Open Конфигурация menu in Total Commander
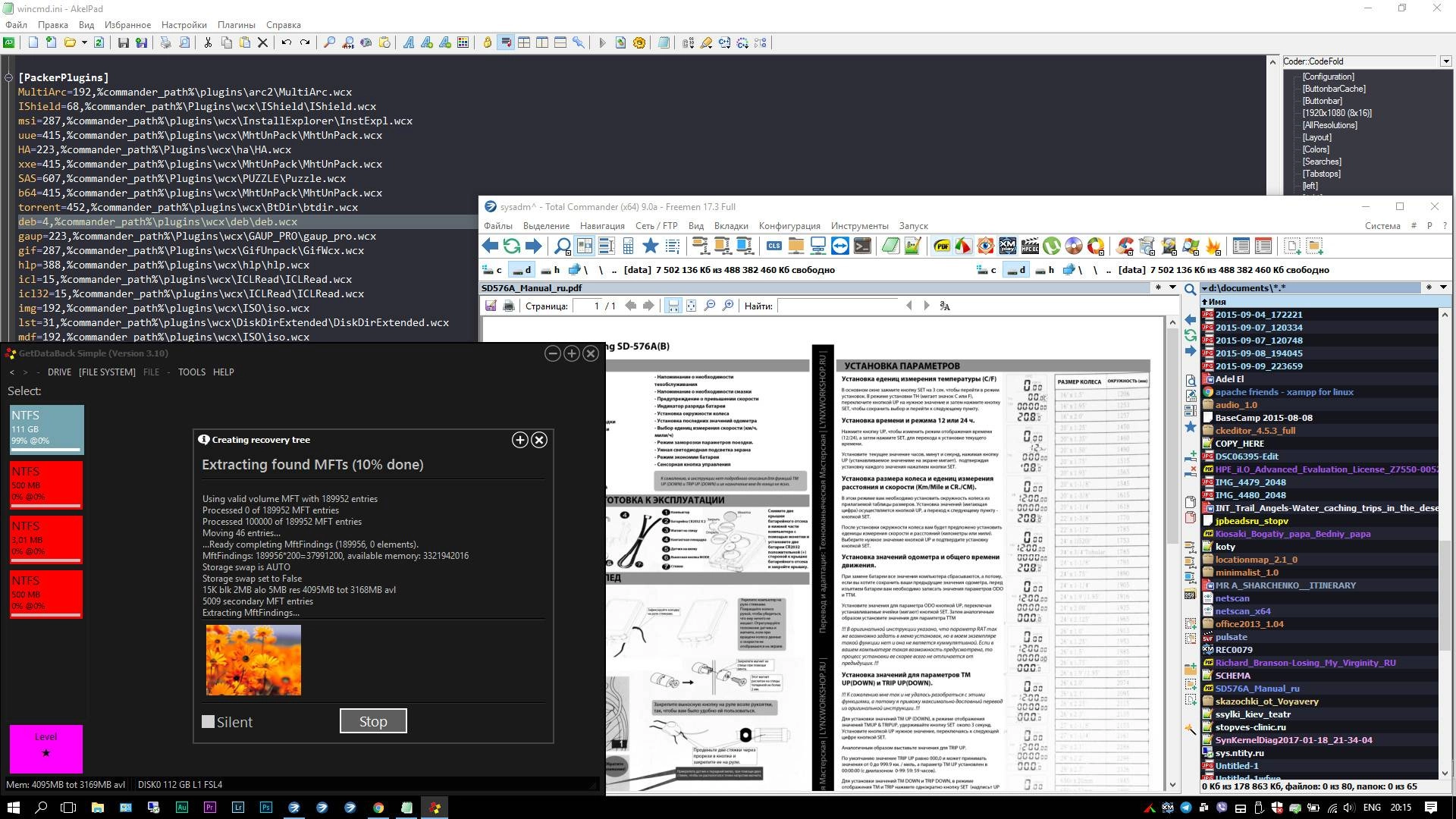This screenshot has width=1456, height=819. [x=789, y=225]
